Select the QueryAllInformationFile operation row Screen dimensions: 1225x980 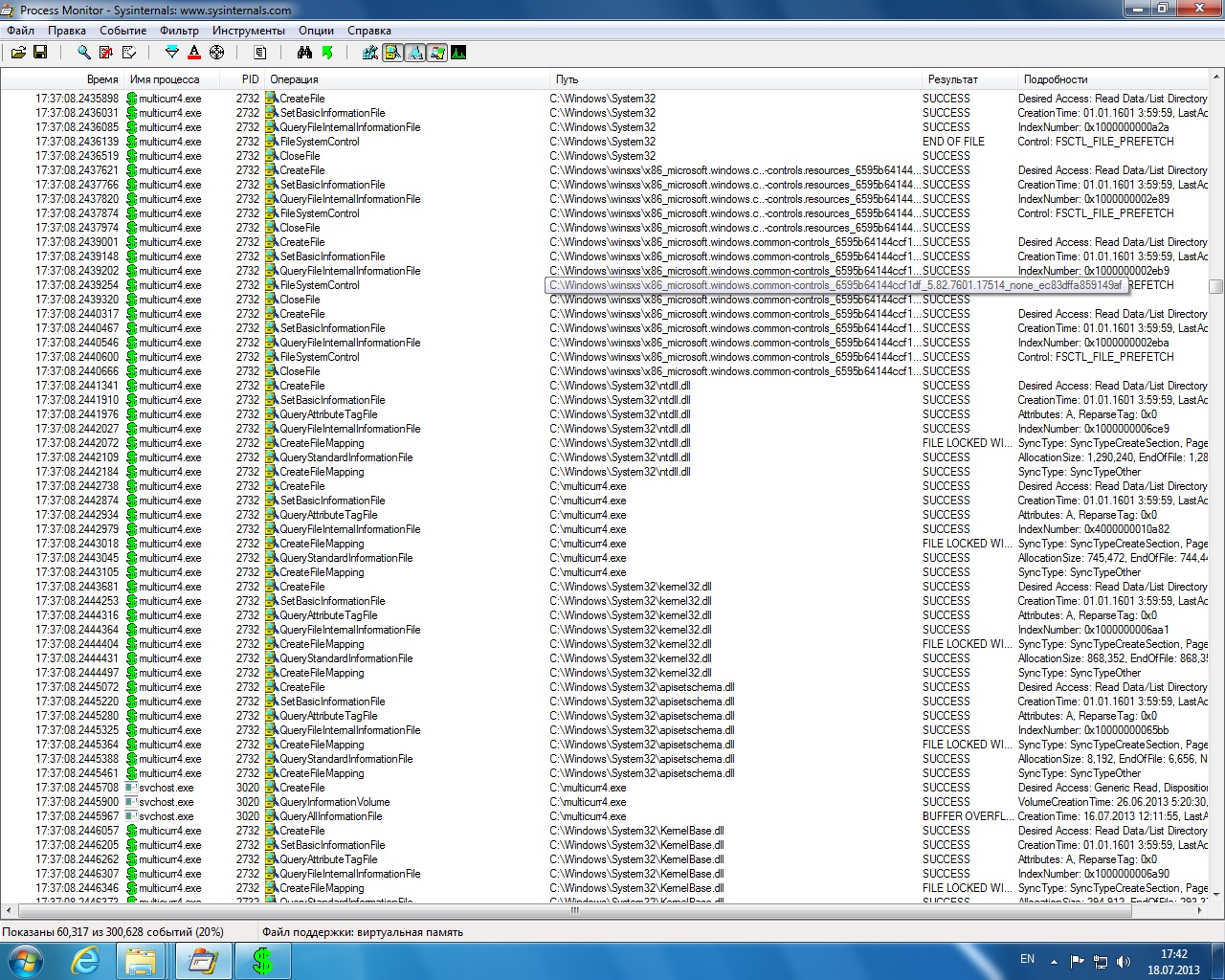click(x=604, y=816)
